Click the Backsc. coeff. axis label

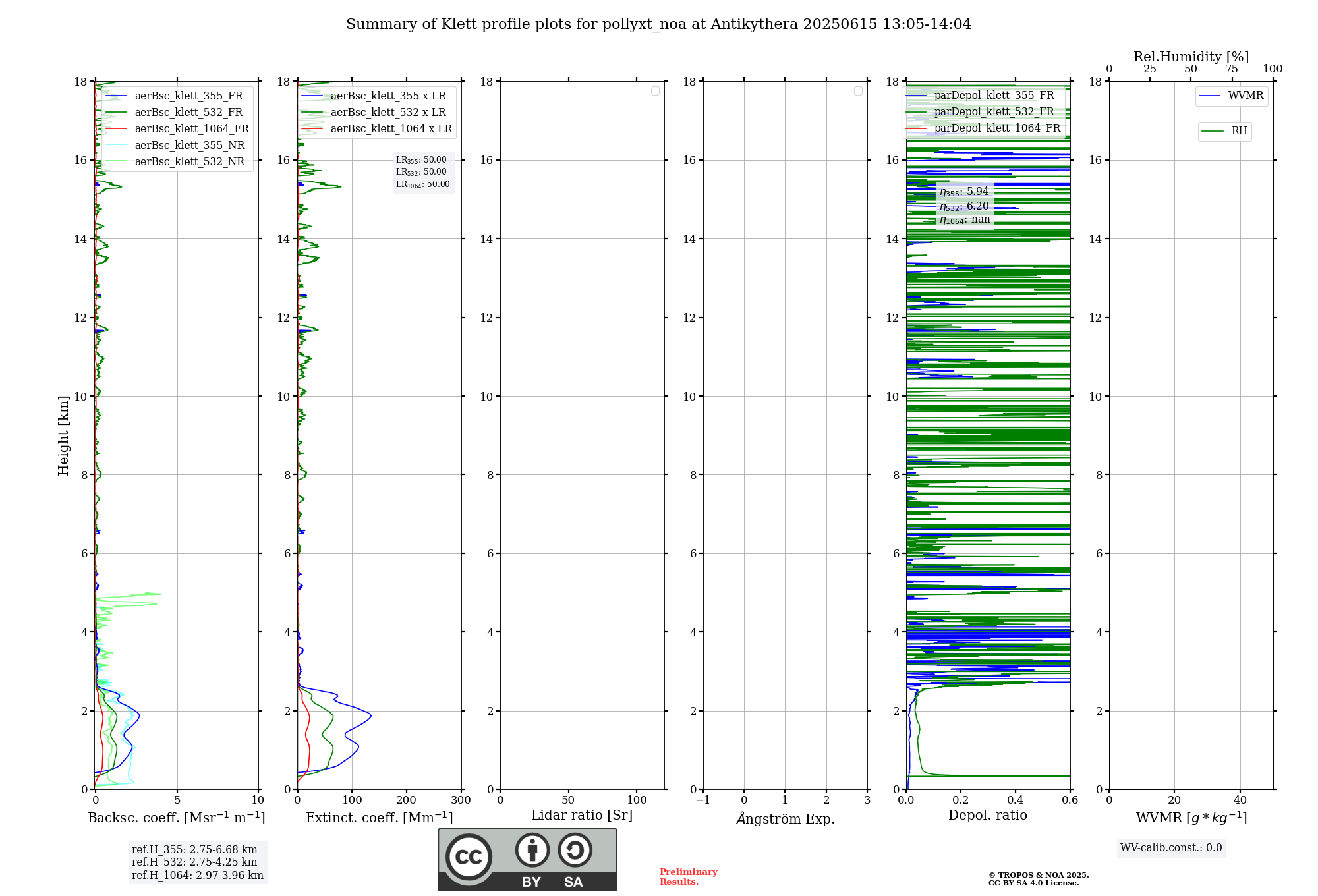177,818
